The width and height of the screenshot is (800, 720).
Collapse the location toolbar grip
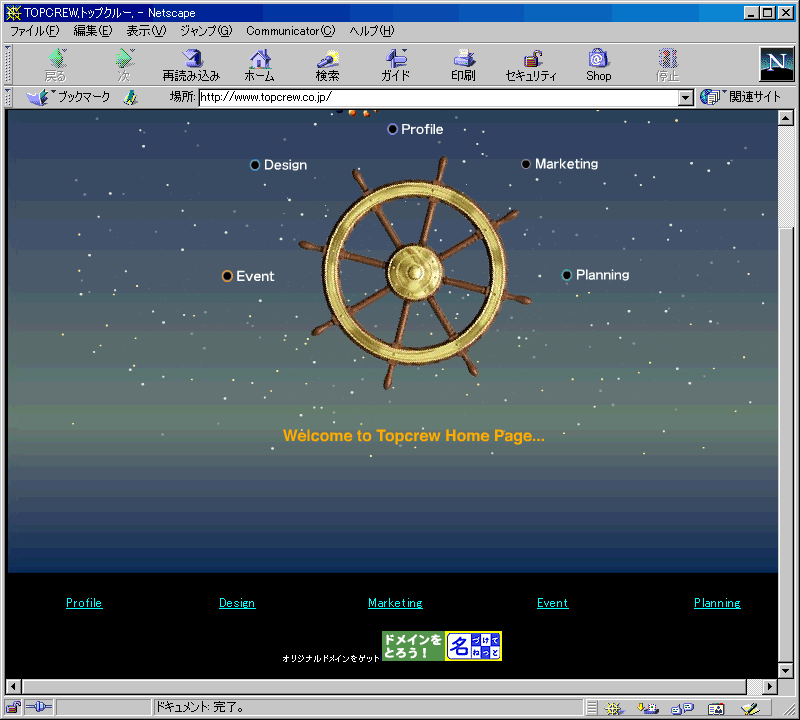(8, 97)
